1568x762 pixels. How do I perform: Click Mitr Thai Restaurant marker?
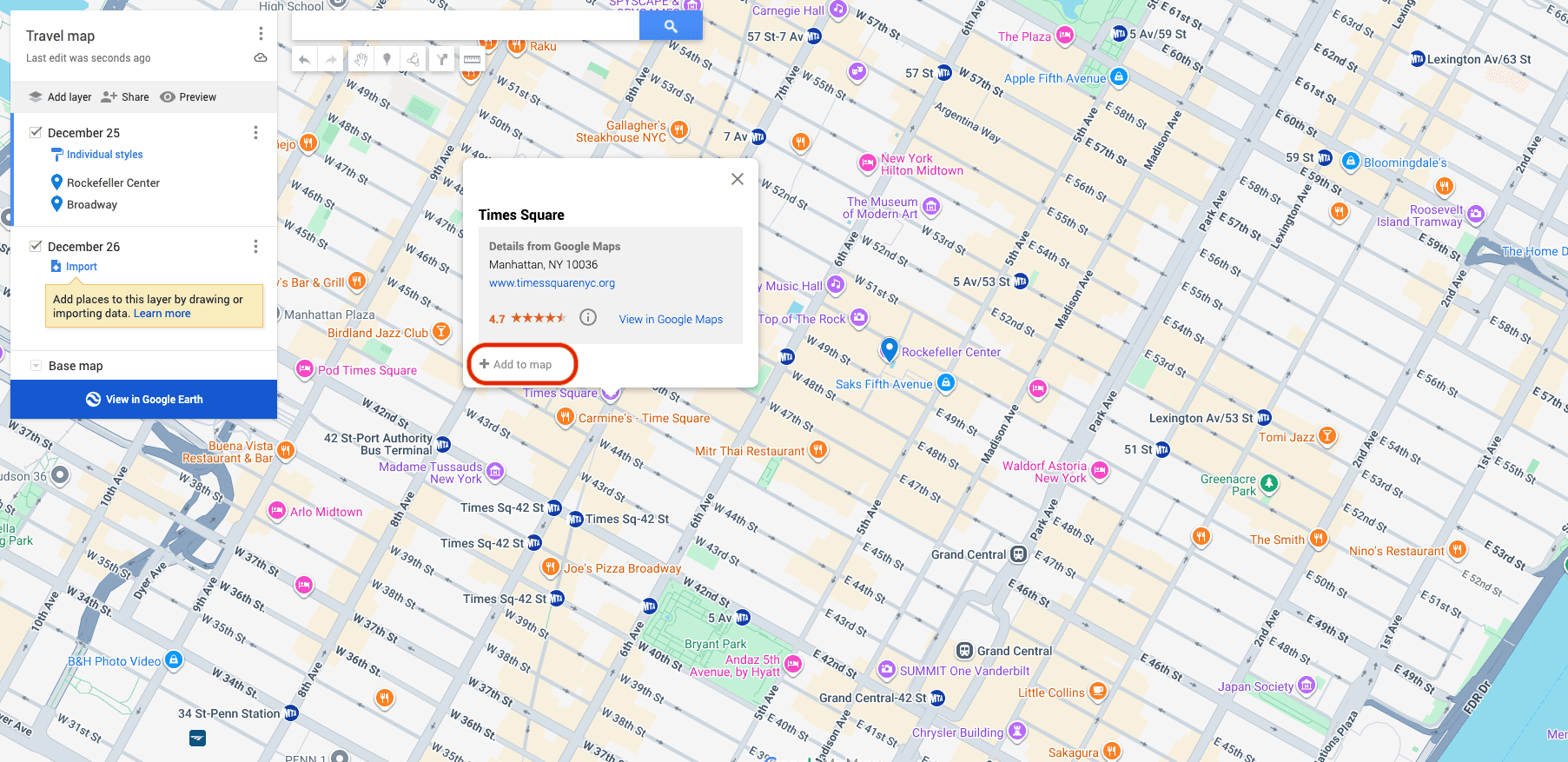[818, 449]
